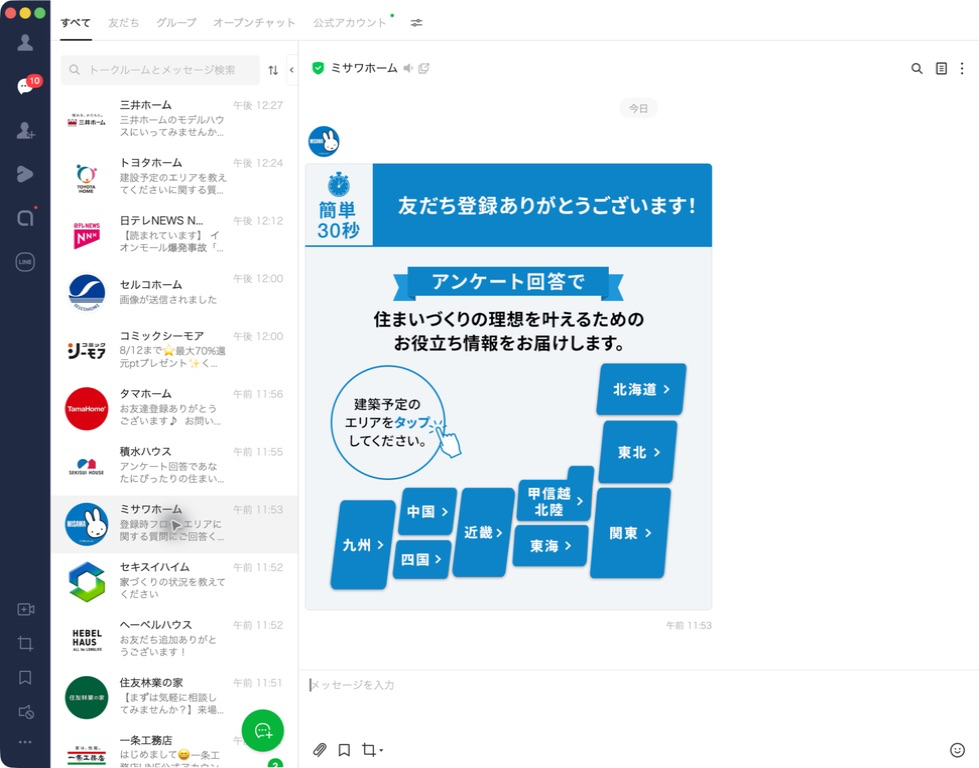Open the トヨタホーム chat
This screenshot has width=979, height=768.
(x=174, y=177)
